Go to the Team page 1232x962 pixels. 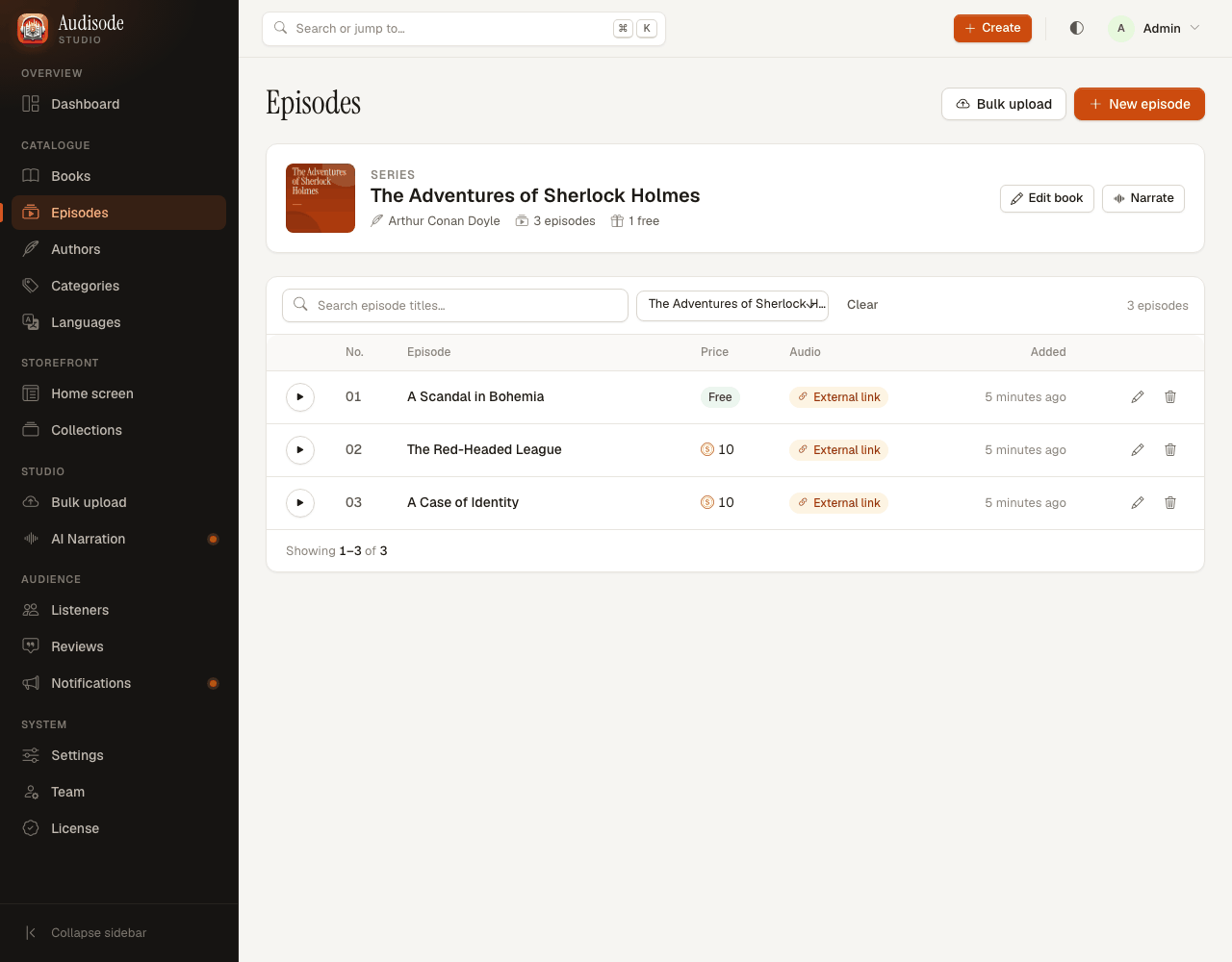119,792
